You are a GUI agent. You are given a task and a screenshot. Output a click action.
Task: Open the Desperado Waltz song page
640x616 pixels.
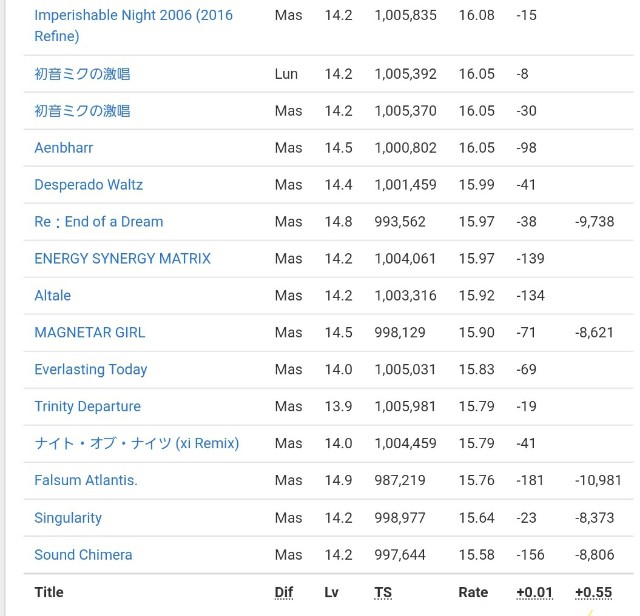88,185
